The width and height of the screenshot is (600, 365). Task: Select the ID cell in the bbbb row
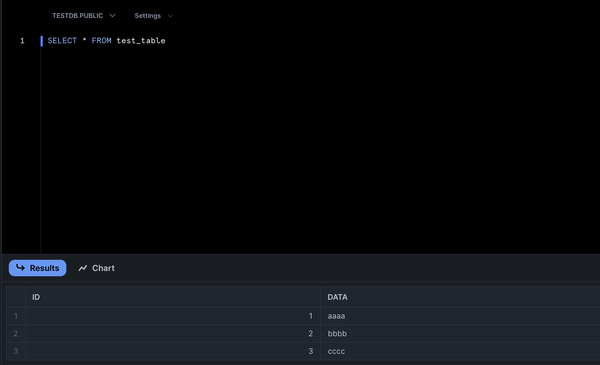point(173,334)
